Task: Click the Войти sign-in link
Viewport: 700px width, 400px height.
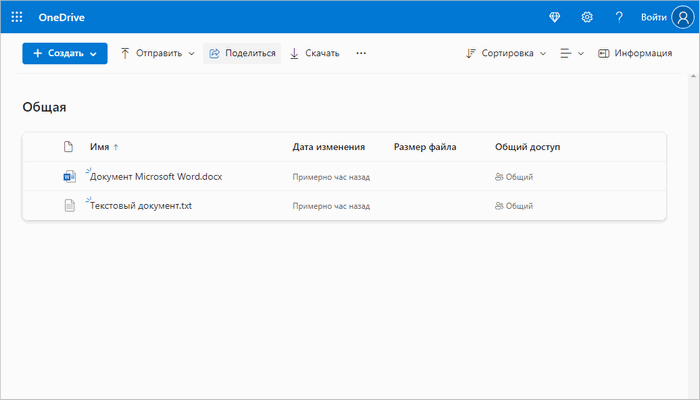Action: (x=654, y=17)
